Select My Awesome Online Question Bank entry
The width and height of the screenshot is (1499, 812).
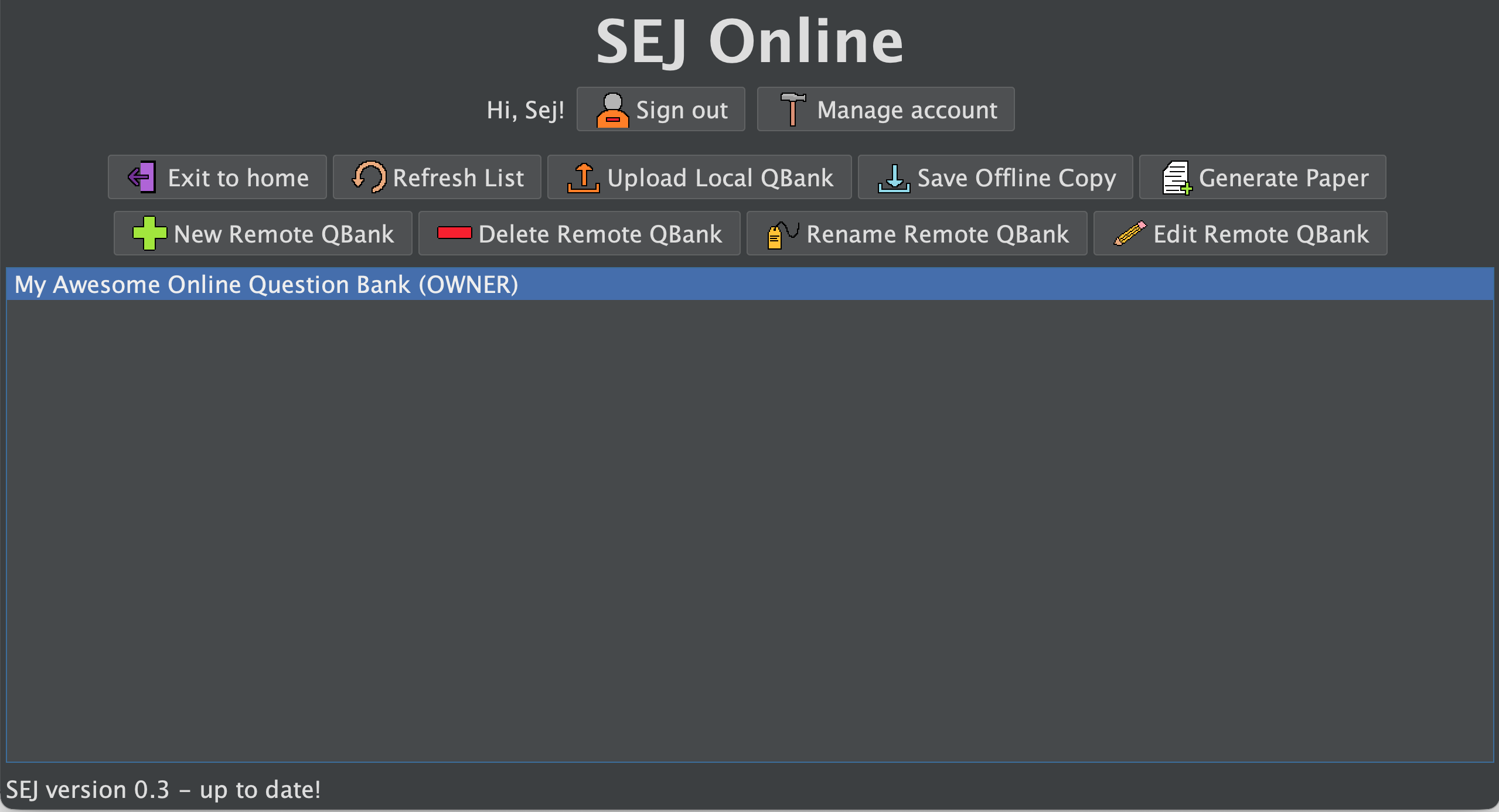(x=266, y=285)
